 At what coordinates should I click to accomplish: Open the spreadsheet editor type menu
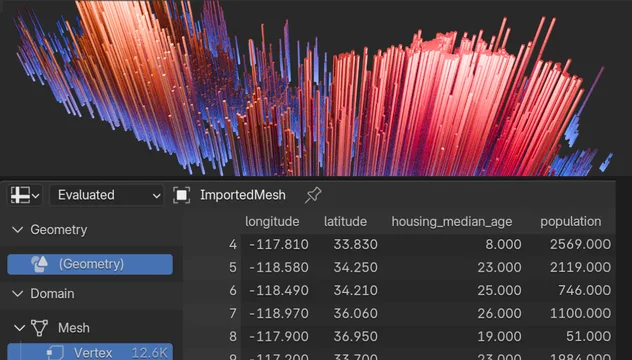[25, 196]
